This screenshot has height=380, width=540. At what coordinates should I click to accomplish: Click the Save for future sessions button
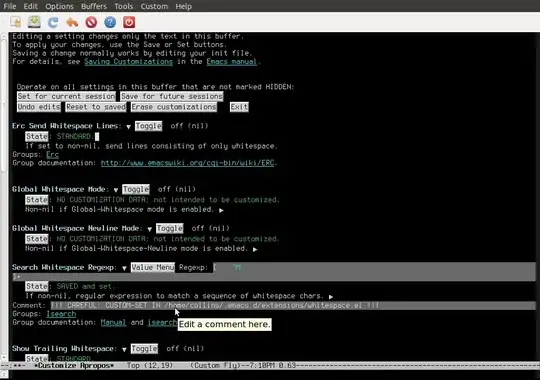click(172, 96)
